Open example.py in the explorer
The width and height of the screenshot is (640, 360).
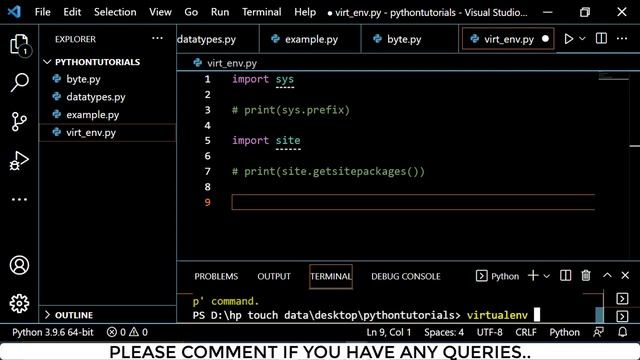click(108, 115)
